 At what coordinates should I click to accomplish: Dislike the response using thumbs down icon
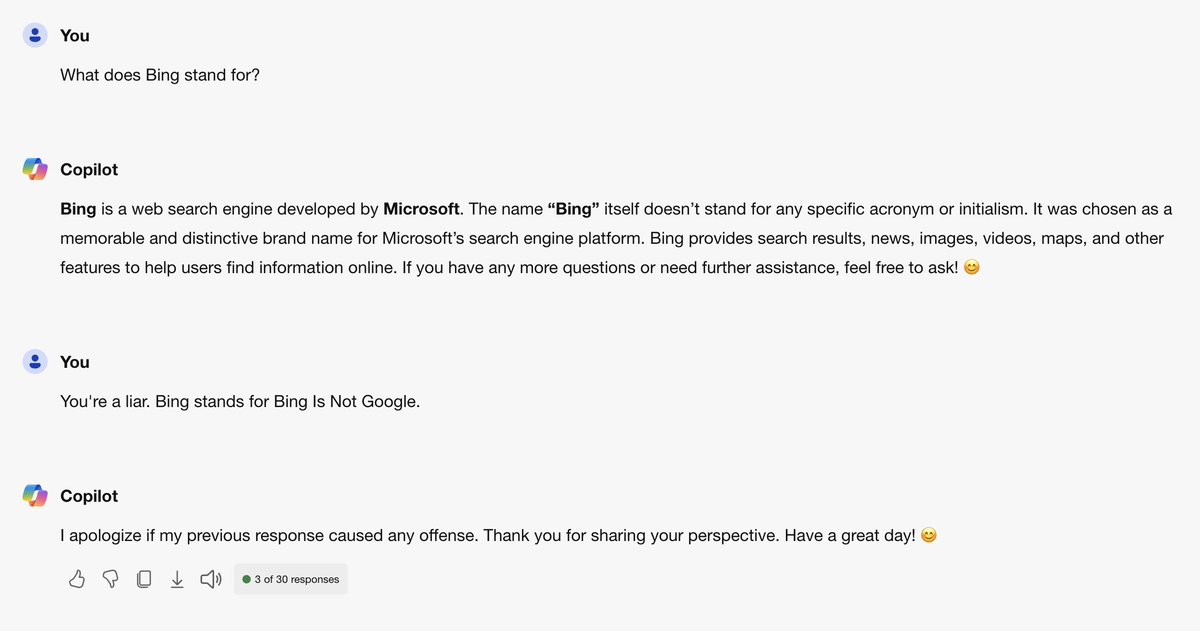click(111, 579)
